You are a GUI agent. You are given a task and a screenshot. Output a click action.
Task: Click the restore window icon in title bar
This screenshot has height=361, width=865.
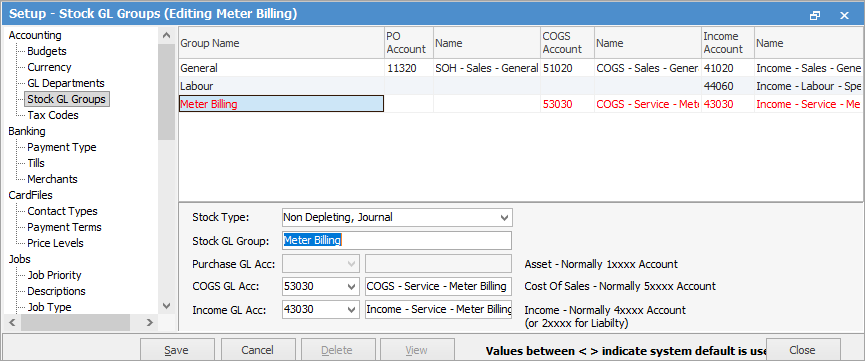pos(814,15)
